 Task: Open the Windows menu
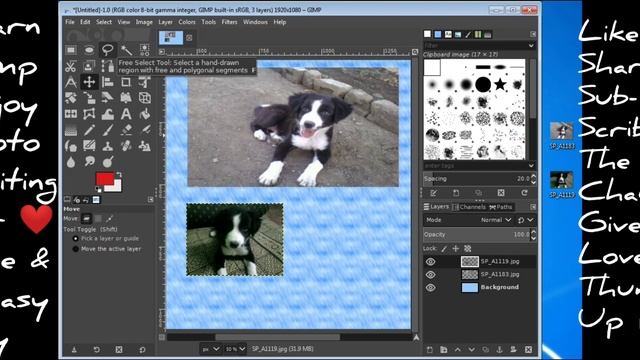click(x=255, y=22)
